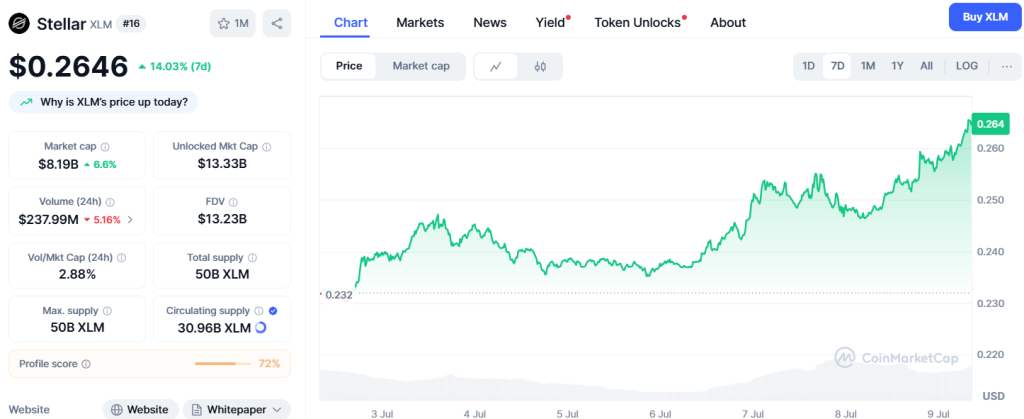
Task: Select the 1D time range
Action: pyautogui.click(x=808, y=66)
